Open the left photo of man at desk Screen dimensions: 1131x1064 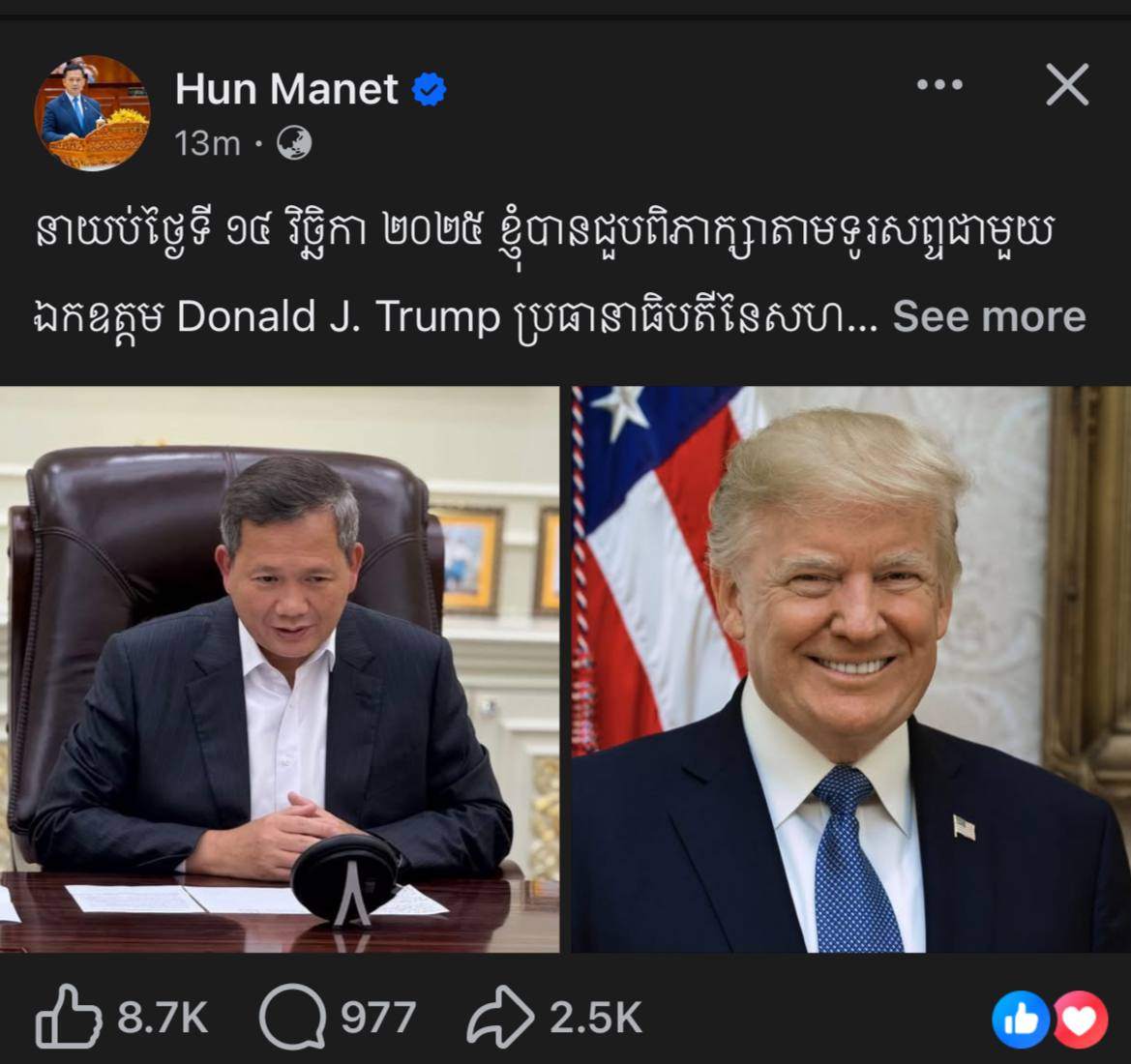[280, 669]
